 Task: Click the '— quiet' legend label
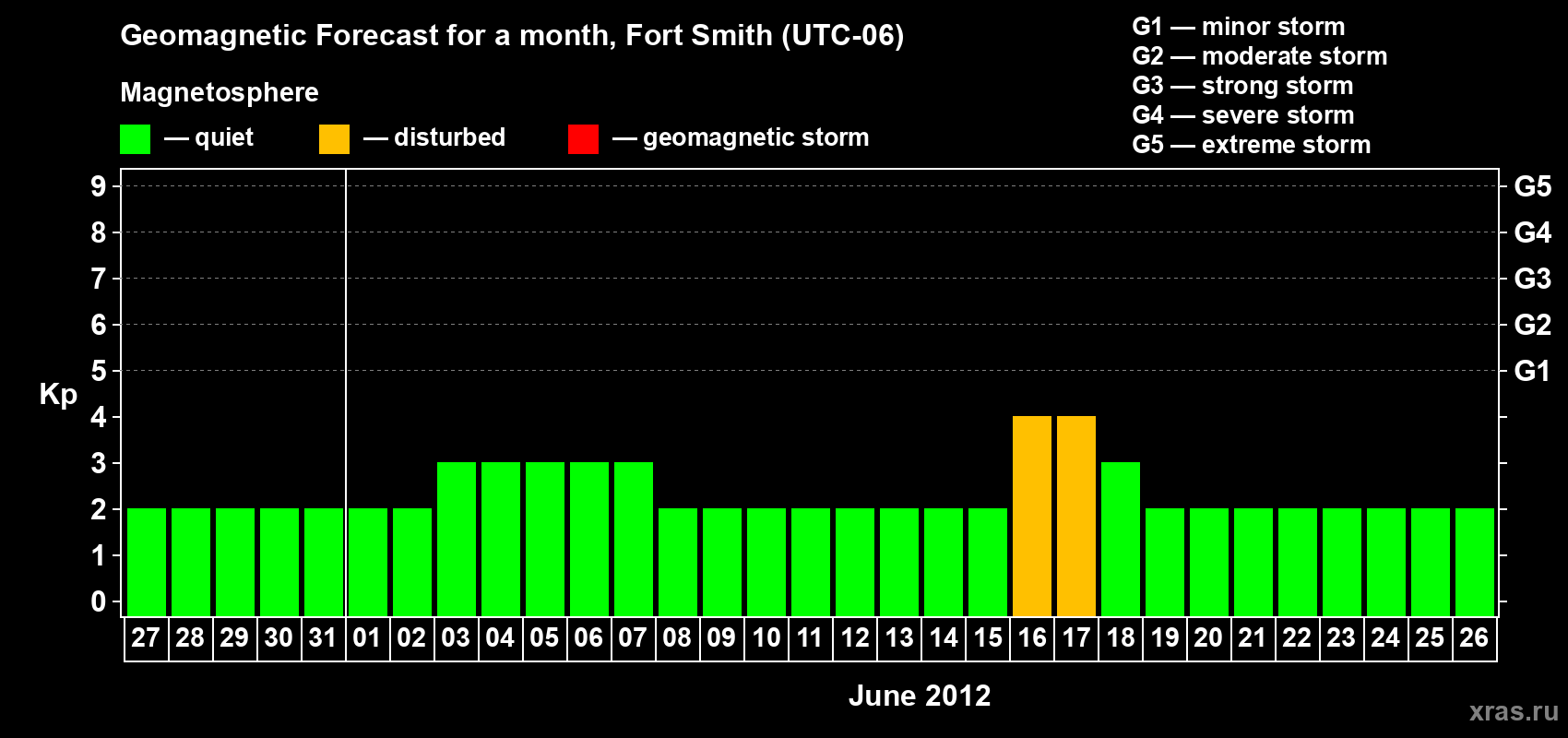pos(208,138)
